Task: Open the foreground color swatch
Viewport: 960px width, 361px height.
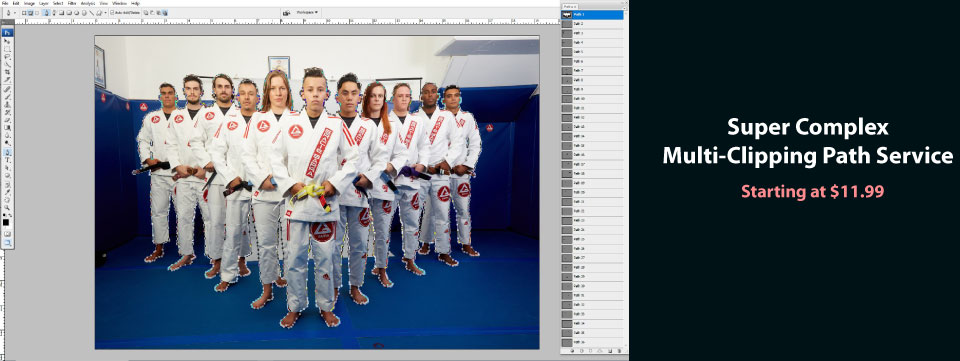Action: click(7, 223)
